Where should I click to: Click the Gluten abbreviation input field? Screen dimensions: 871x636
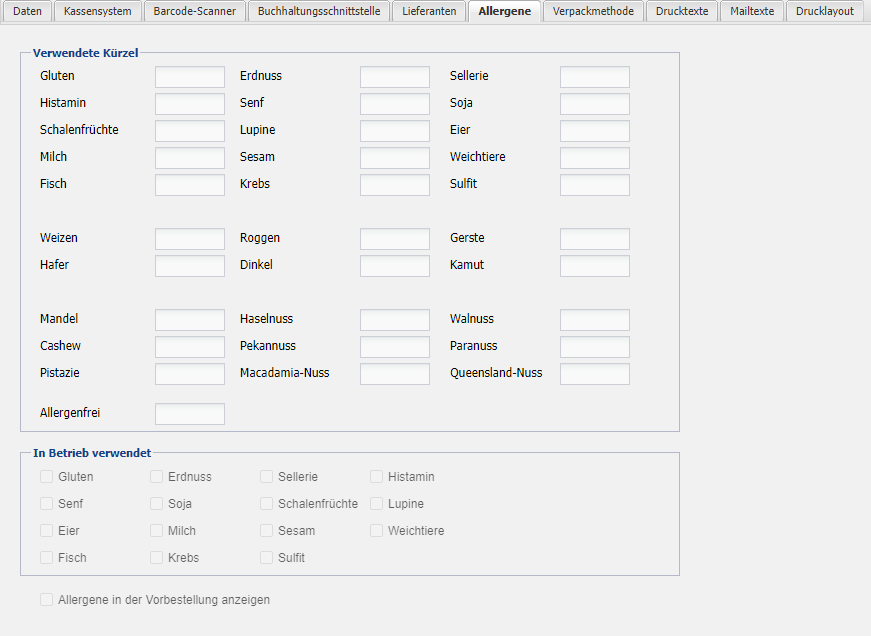pyautogui.click(x=190, y=77)
